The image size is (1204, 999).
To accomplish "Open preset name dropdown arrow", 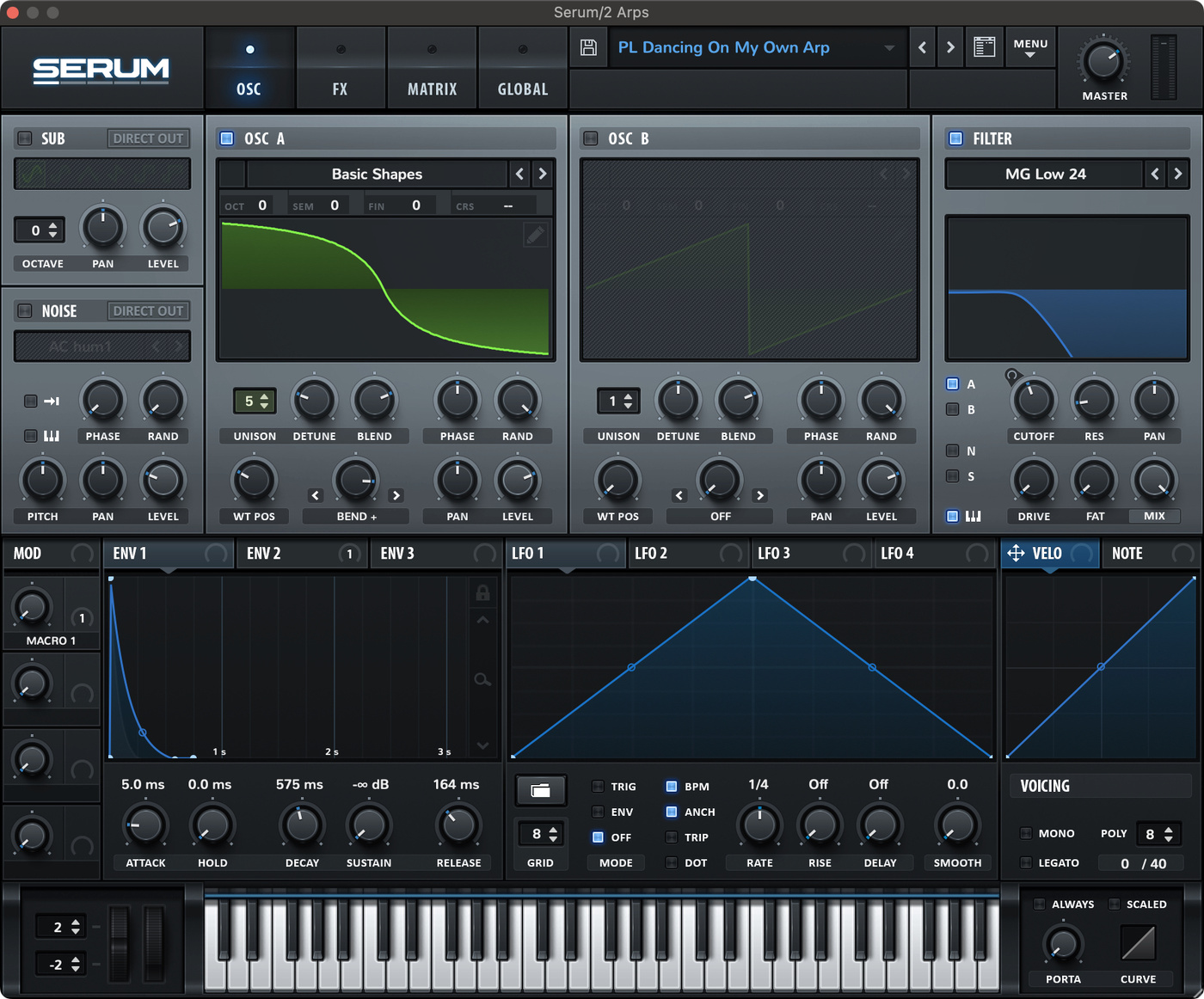I will (889, 48).
